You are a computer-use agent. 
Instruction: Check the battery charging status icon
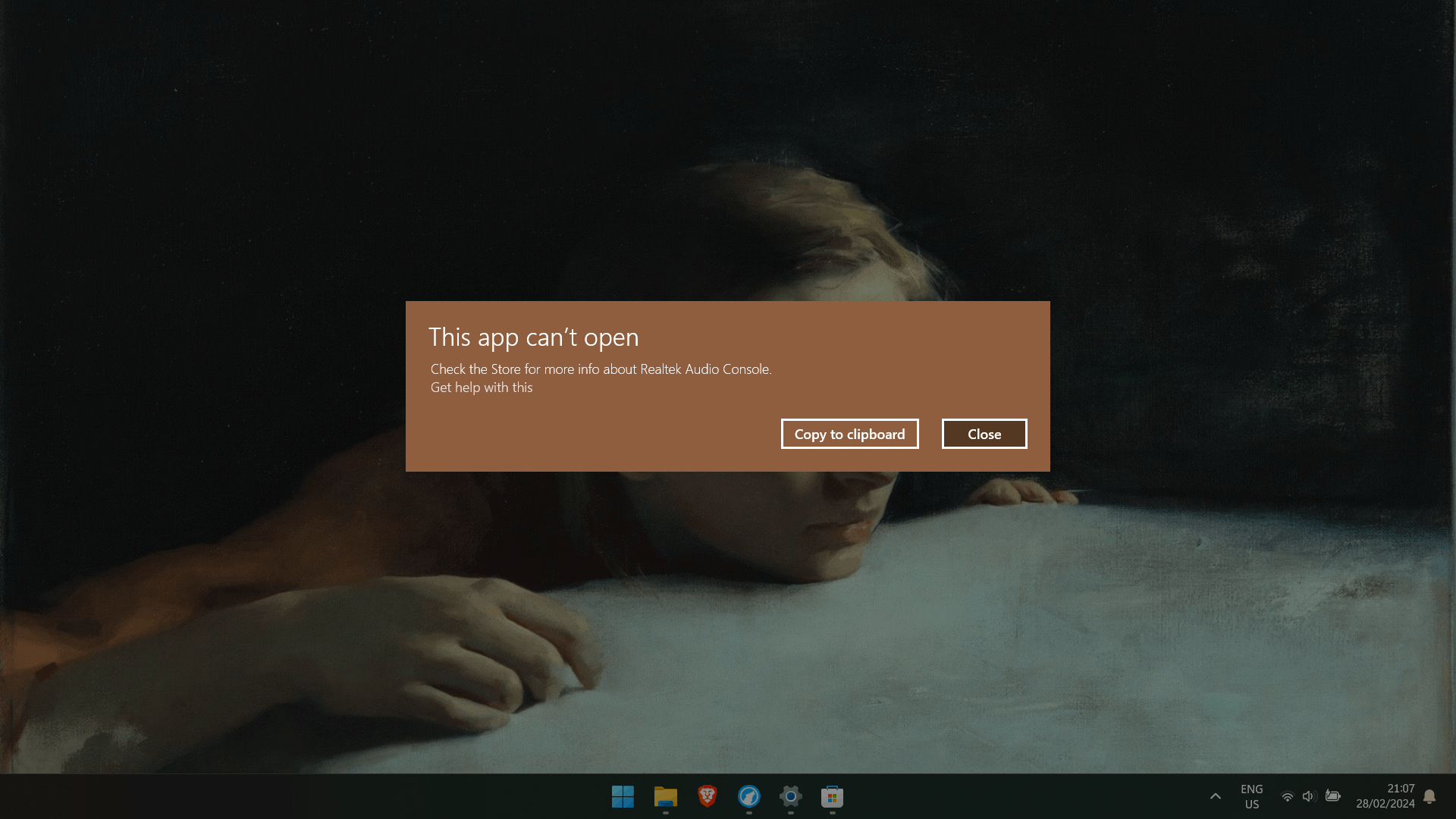point(1332,796)
